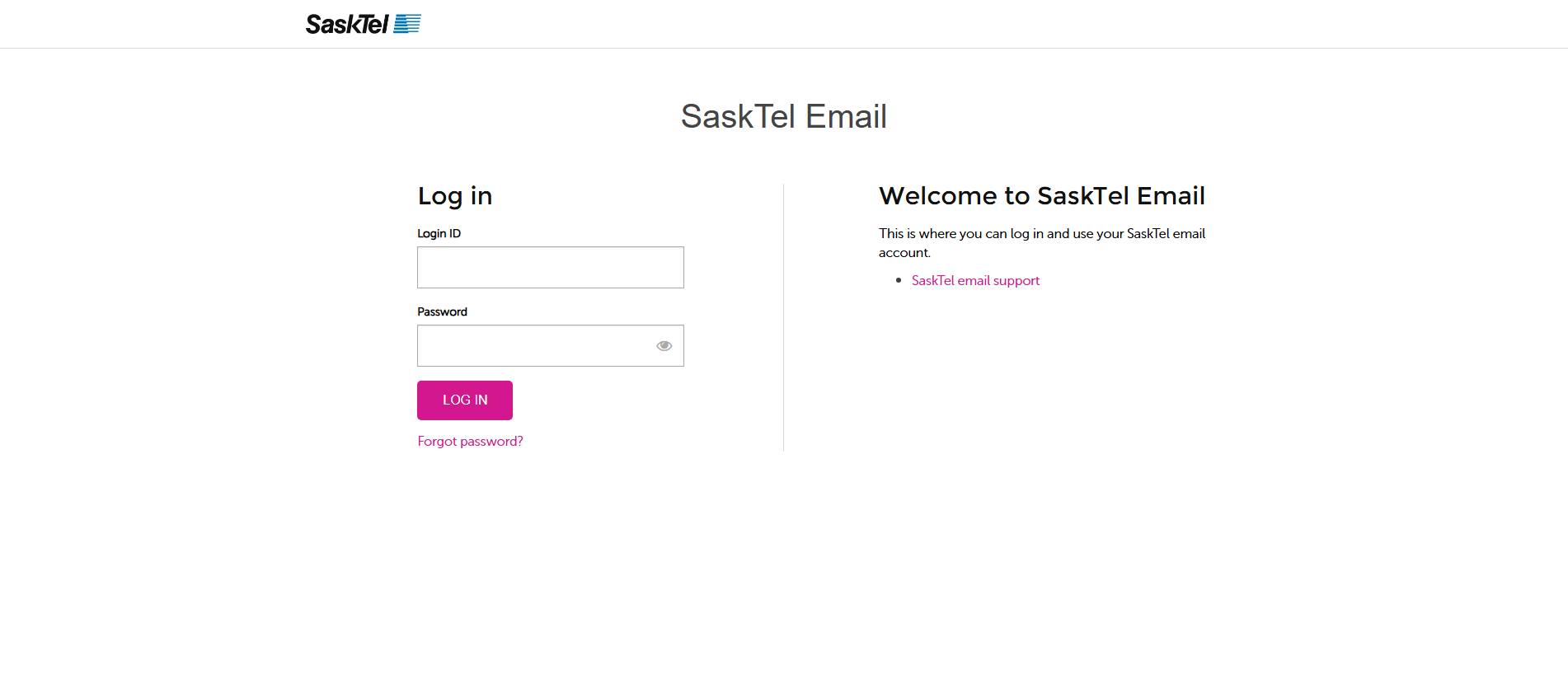The height and width of the screenshot is (674, 1568).
Task: Click the pink LOG IN button
Action: point(465,400)
